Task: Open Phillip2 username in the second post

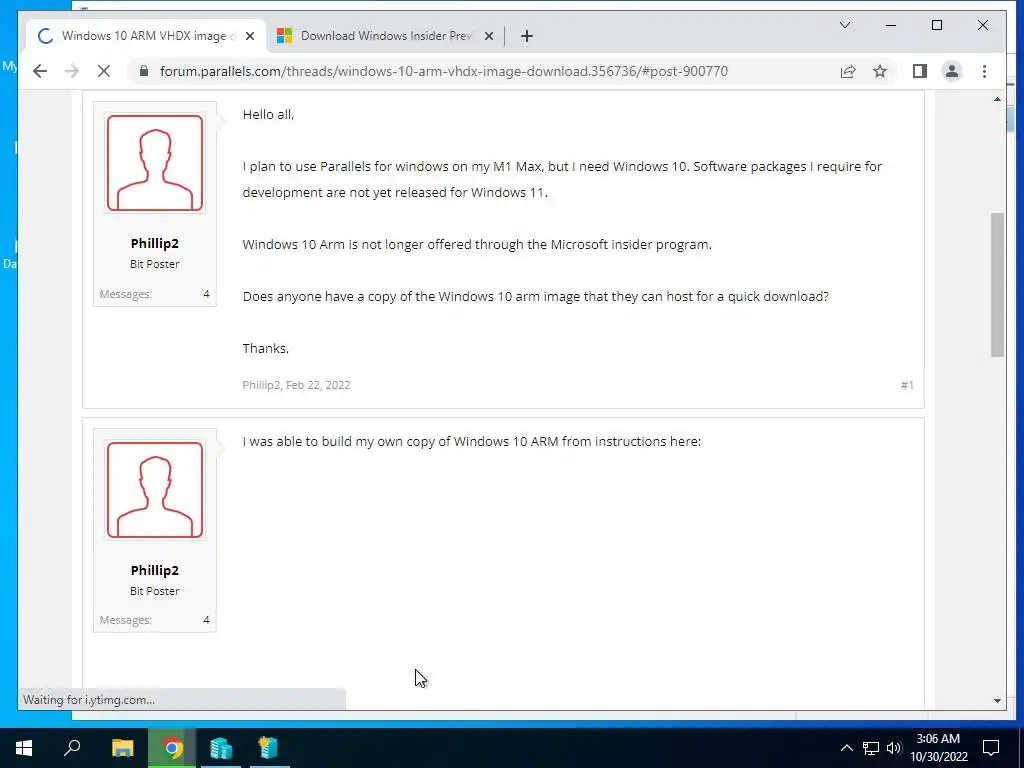Action: [x=155, y=570]
